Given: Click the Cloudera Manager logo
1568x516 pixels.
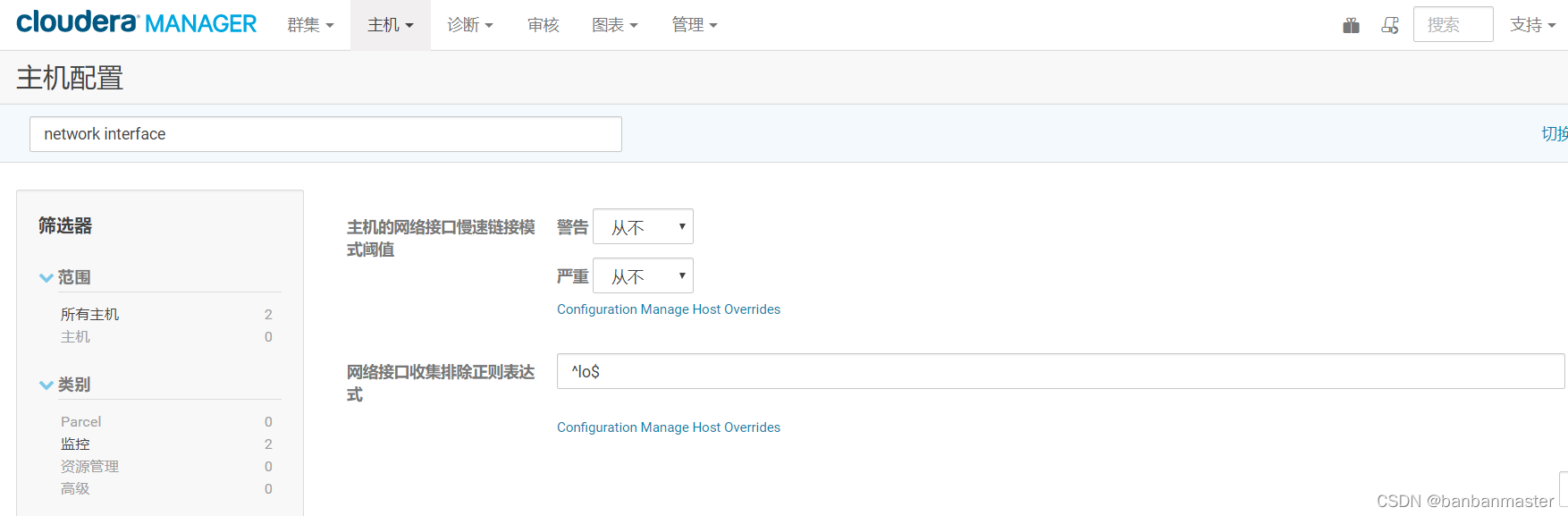Looking at the screenshot, I should click(x=137, y=23).
